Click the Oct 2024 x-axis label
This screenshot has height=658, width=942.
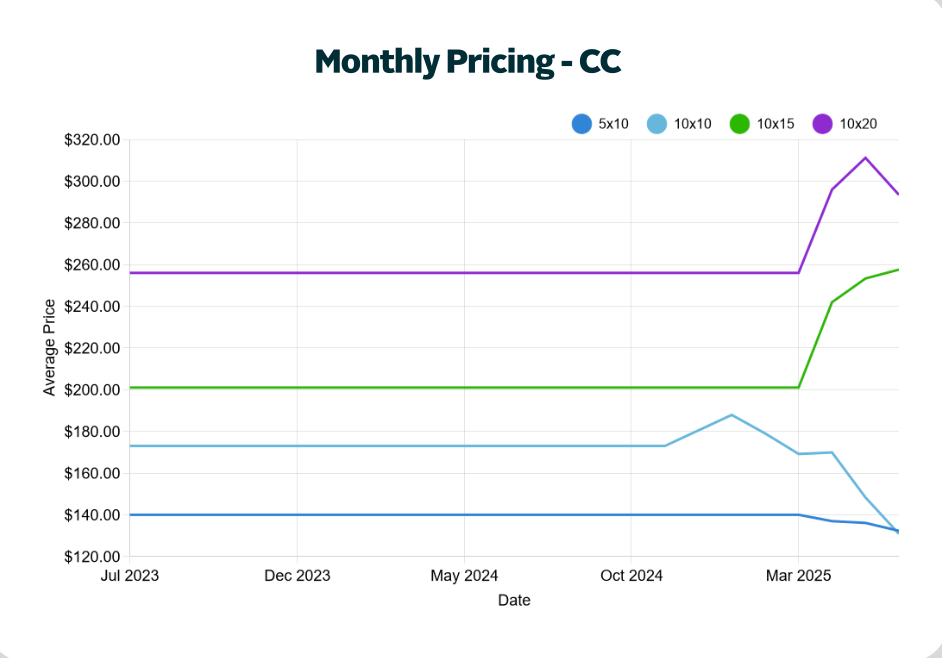click(x=631, y=576)
